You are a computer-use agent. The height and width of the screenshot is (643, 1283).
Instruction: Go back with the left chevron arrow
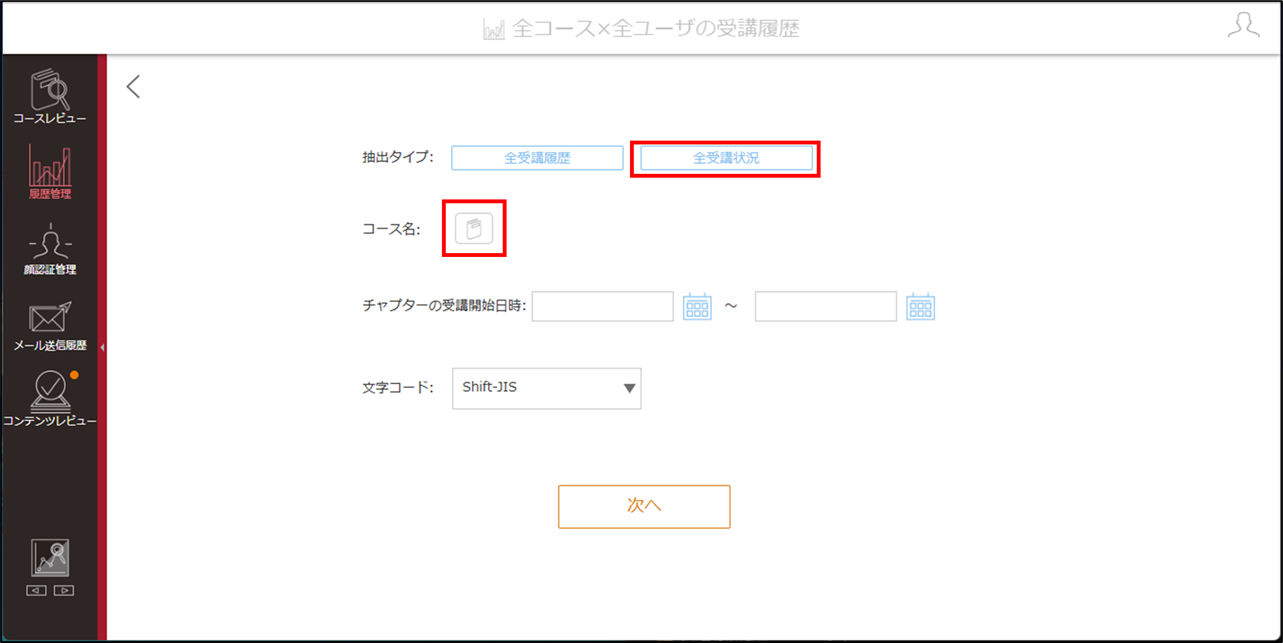click(x=133, y=86)
